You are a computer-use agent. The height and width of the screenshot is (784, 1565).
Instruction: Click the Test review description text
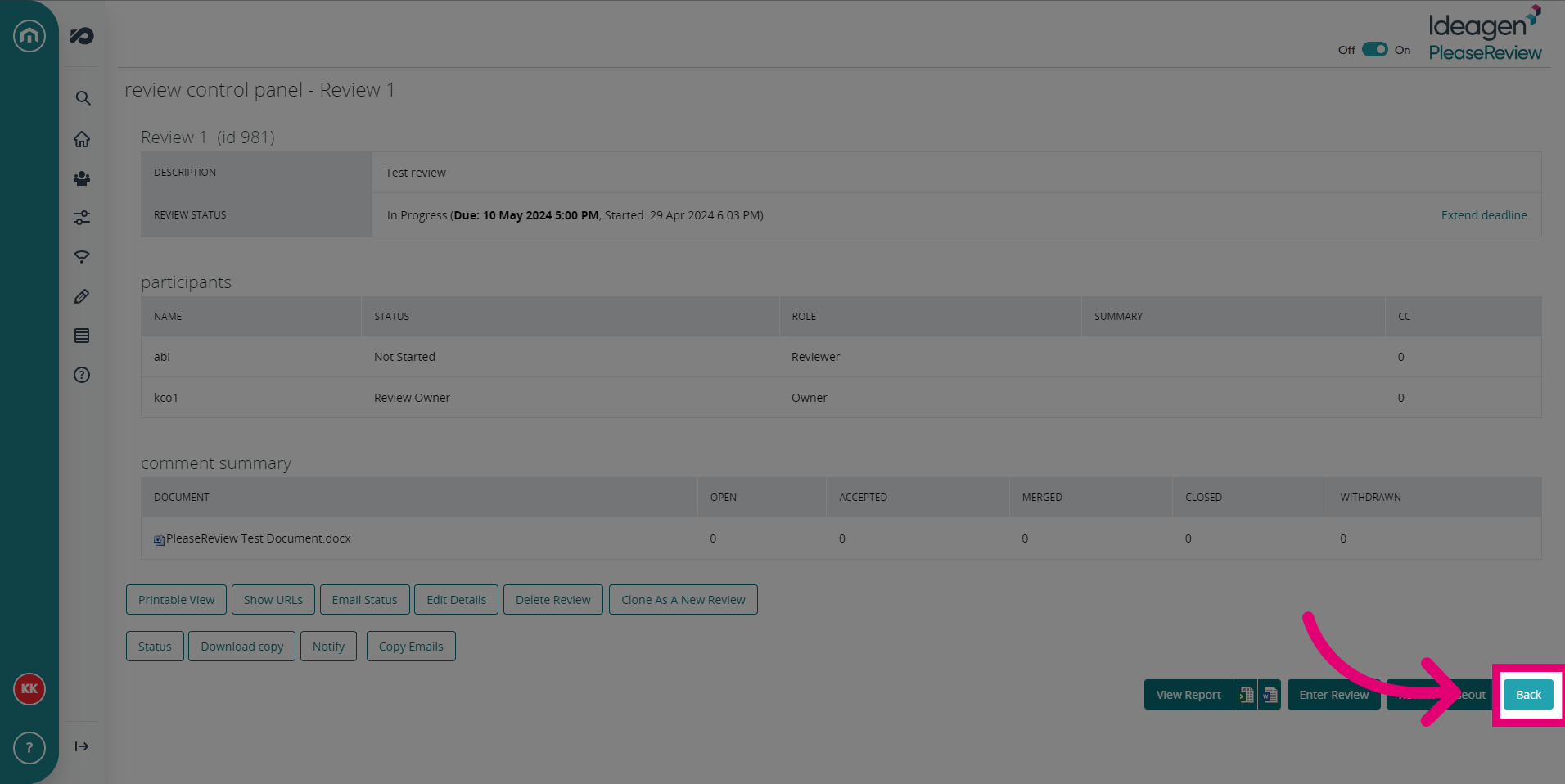point(416,173)
